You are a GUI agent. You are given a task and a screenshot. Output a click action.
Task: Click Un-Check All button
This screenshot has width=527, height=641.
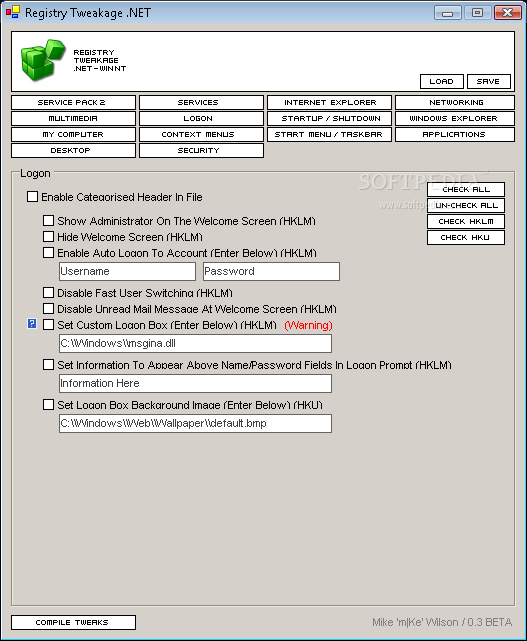coord(466,205)
